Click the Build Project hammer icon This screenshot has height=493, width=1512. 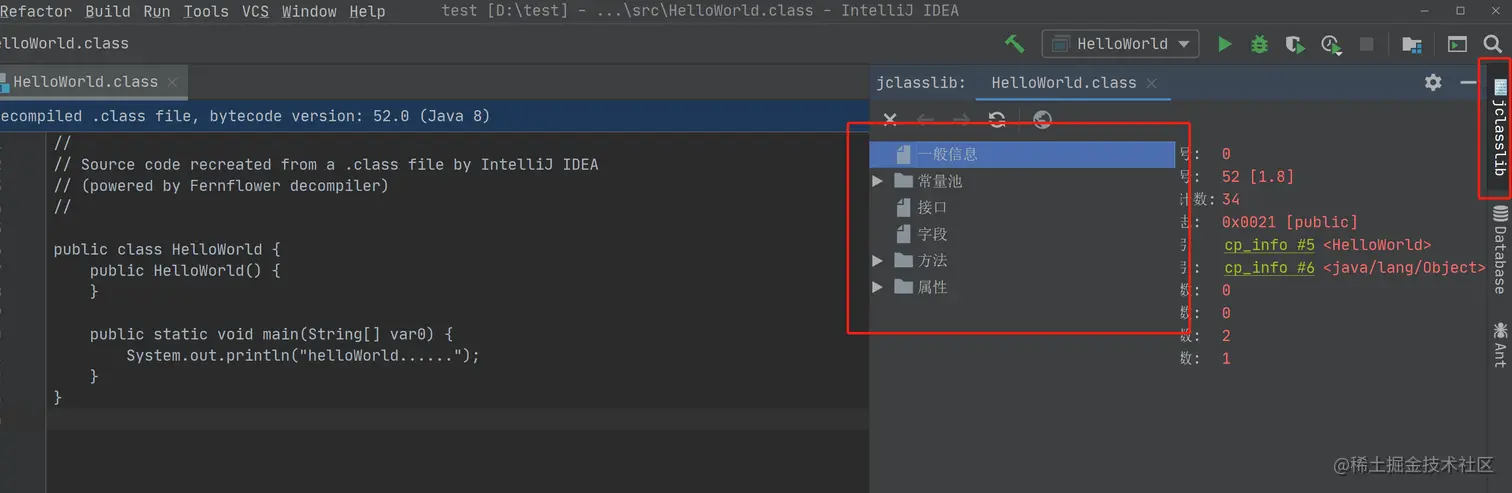[x=1014, y=44]
